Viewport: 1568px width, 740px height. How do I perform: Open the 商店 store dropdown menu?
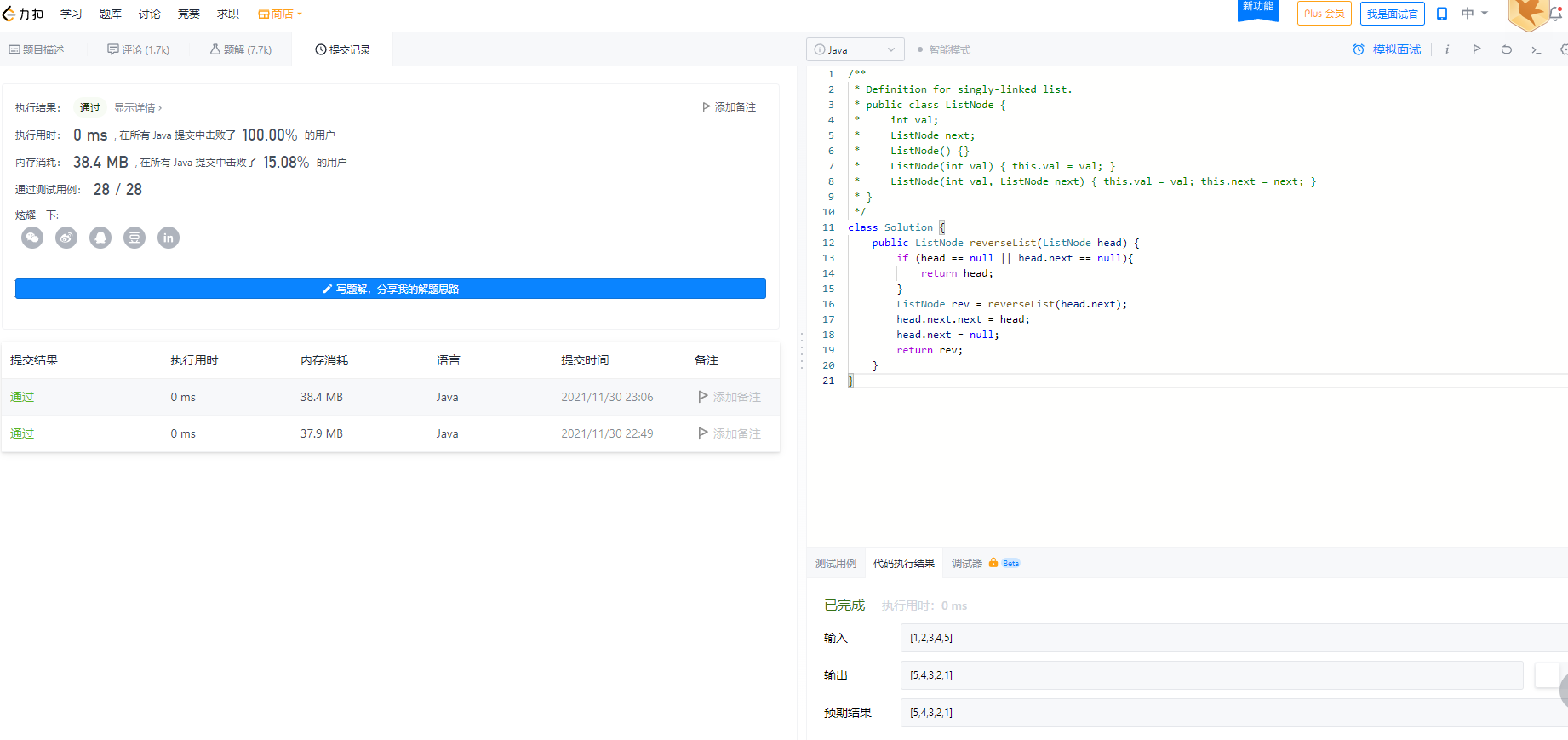click(280, 14)
